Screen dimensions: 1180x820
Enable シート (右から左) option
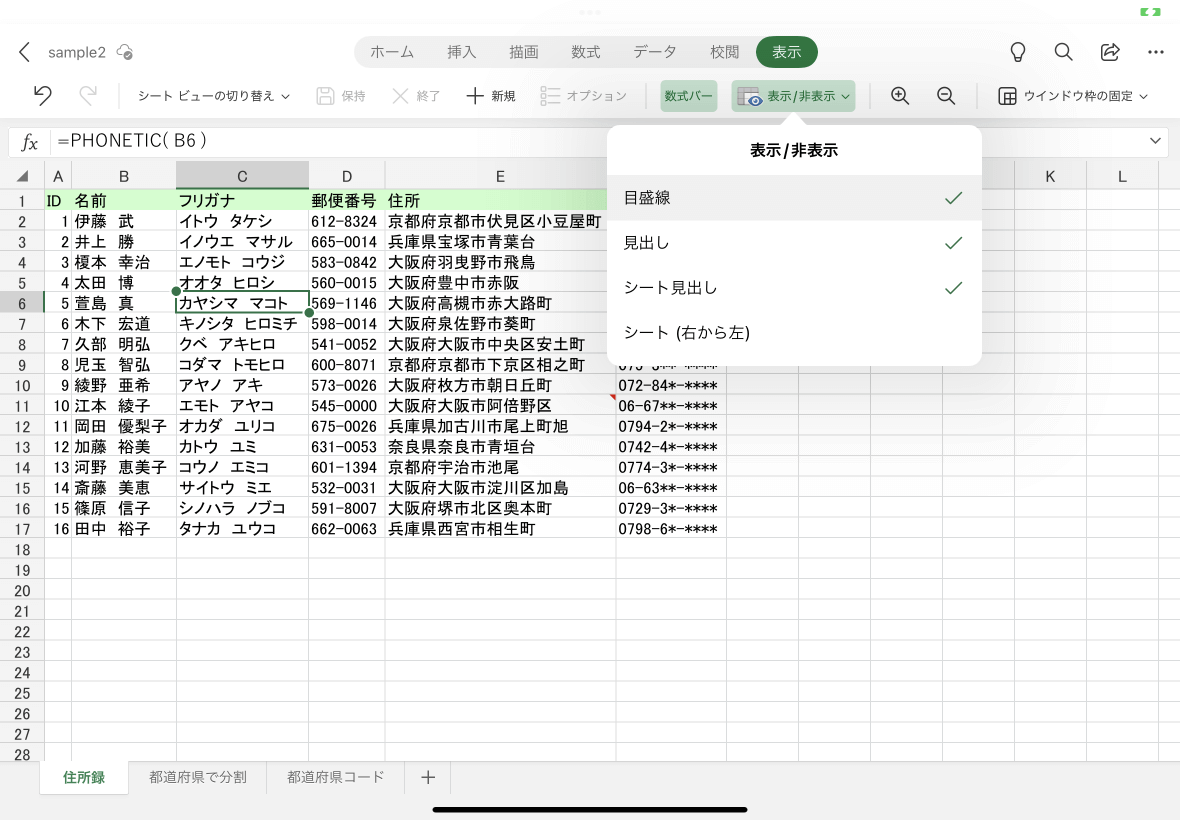[794, 333]
